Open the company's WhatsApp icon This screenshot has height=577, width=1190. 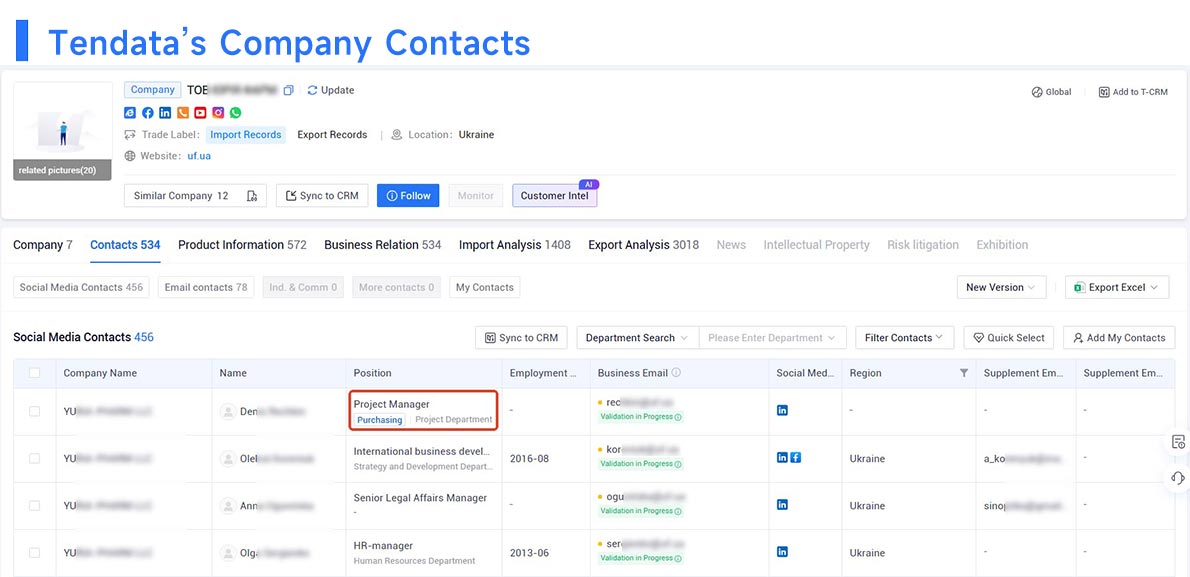(235, 112)
